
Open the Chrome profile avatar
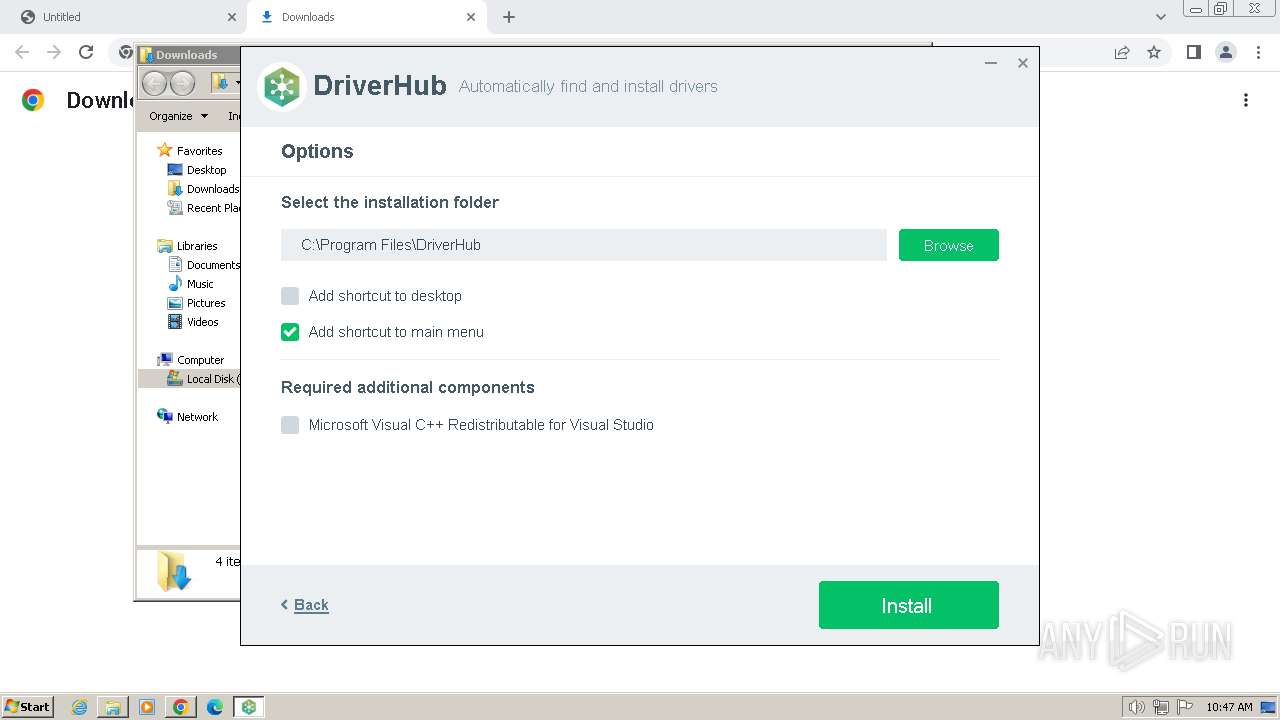tap(1226, 52)
